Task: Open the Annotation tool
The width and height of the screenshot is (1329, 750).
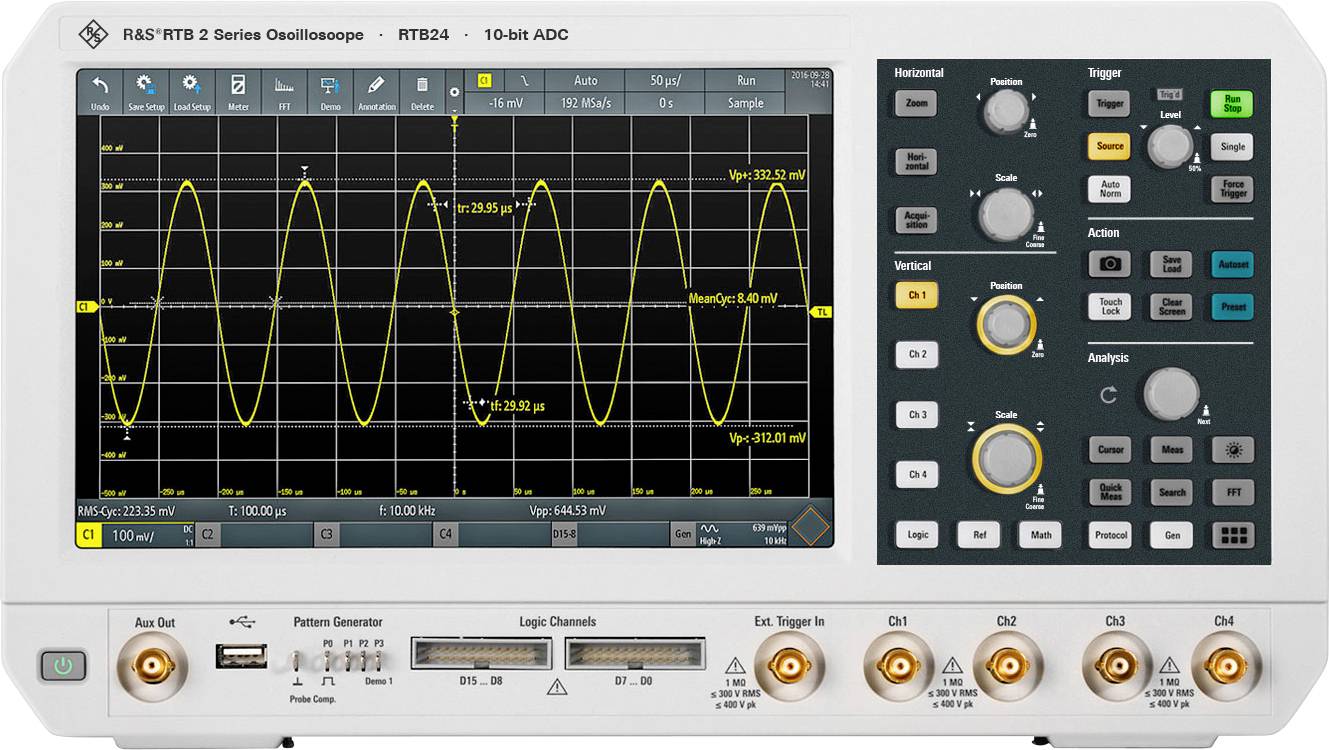Action: click(x=377, y=92)
